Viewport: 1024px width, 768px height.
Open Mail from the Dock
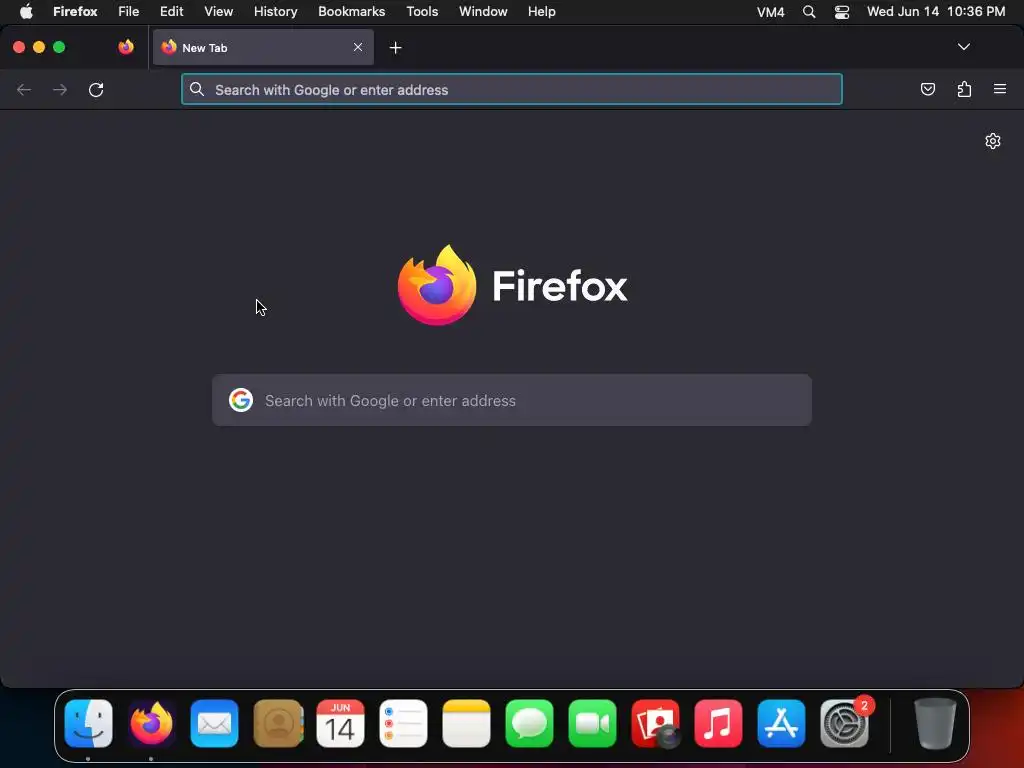point(214,724)
